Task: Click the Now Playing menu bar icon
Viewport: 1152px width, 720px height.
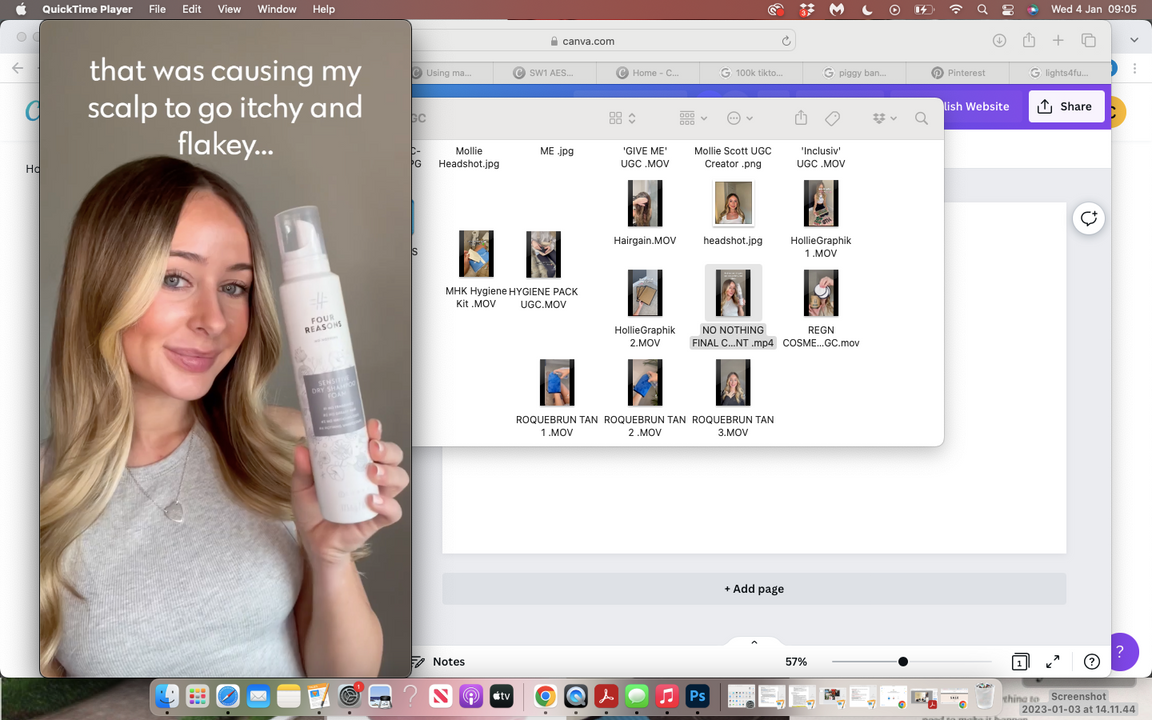Action: [x=894, y=10]
